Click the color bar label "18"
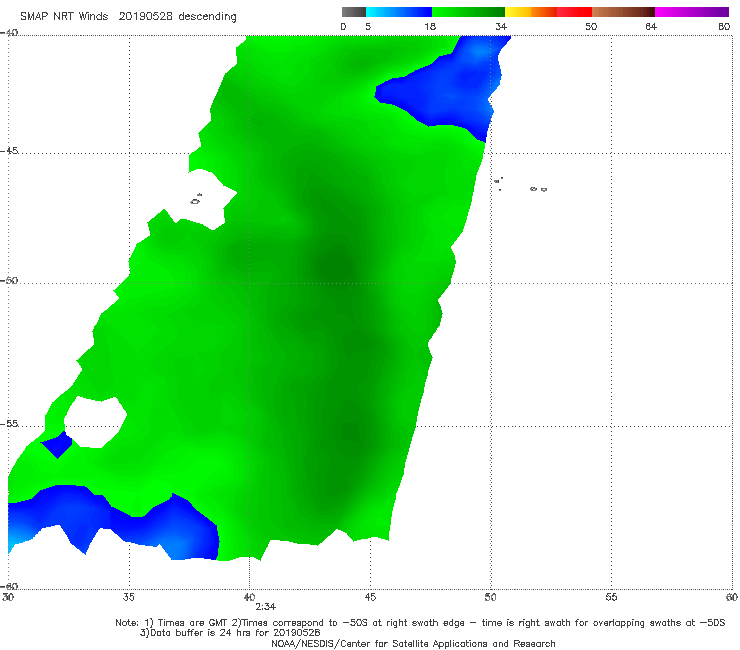This screenshot has height=650, width=740. (x=430, y=27)
